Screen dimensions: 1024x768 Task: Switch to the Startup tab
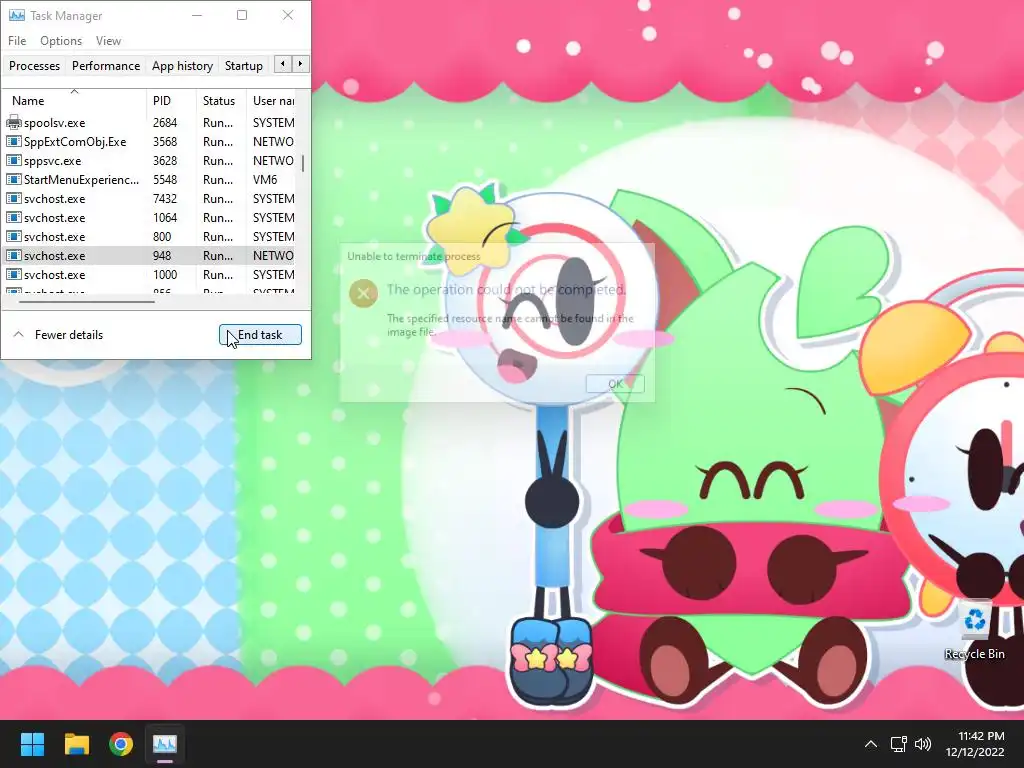tap(244, 65)
